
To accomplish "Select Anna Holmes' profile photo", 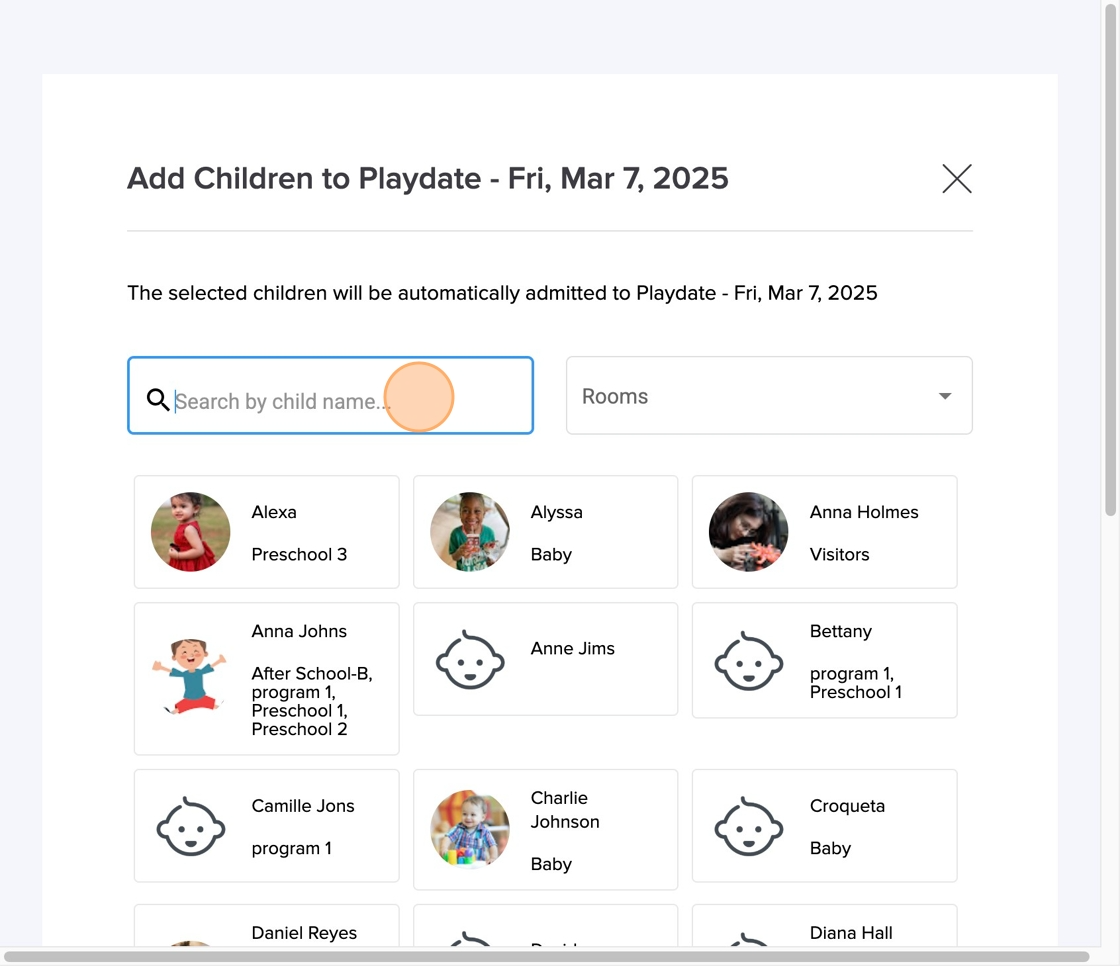I will [749, 532].
